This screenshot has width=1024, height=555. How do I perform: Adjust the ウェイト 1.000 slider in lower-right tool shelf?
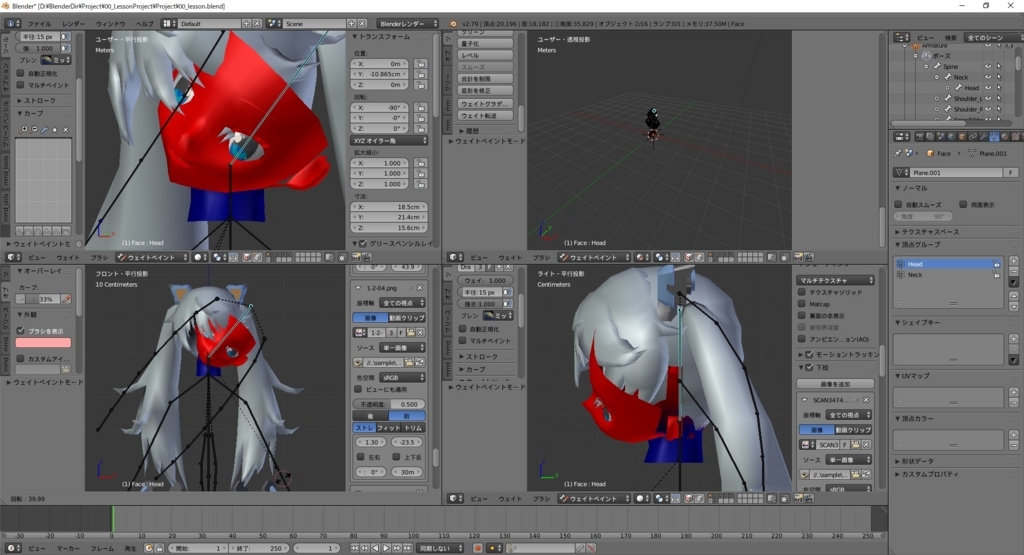click(485, 280)
